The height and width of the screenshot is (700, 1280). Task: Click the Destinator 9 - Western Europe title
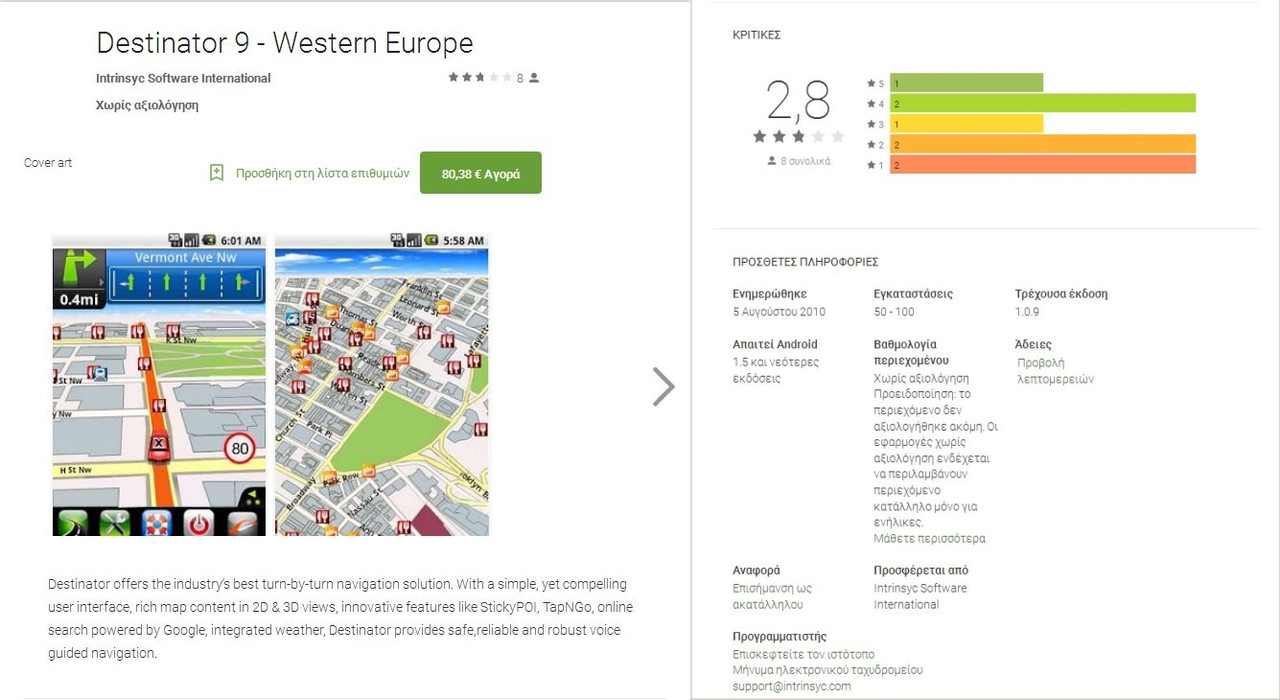(285, 43)
